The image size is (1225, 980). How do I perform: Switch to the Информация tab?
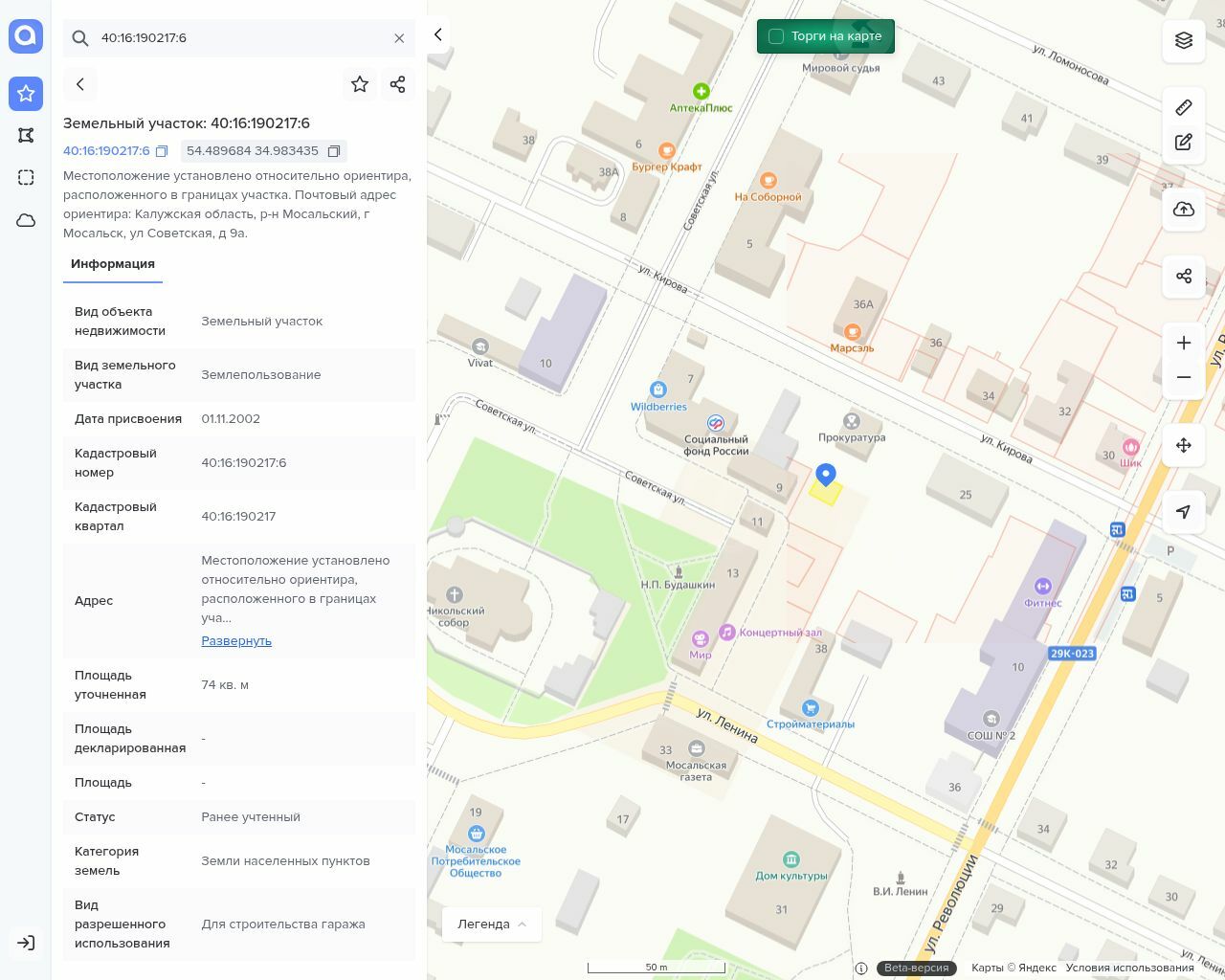point(113,264)
